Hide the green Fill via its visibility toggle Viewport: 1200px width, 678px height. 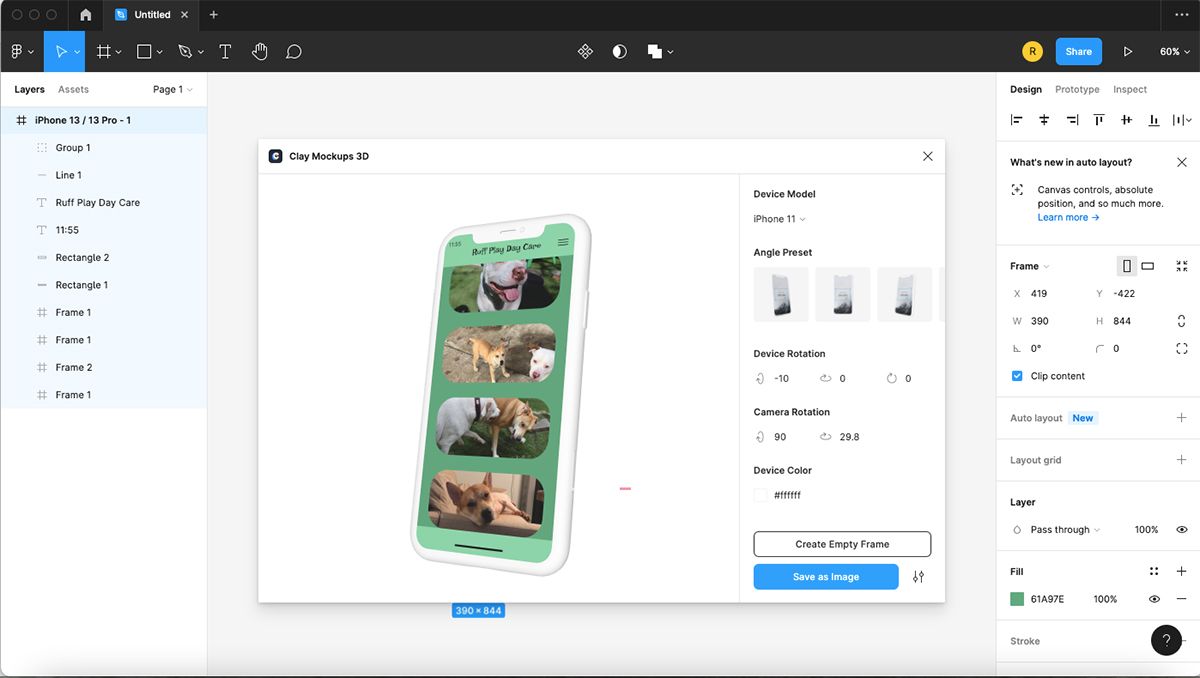coord(1154,598)
